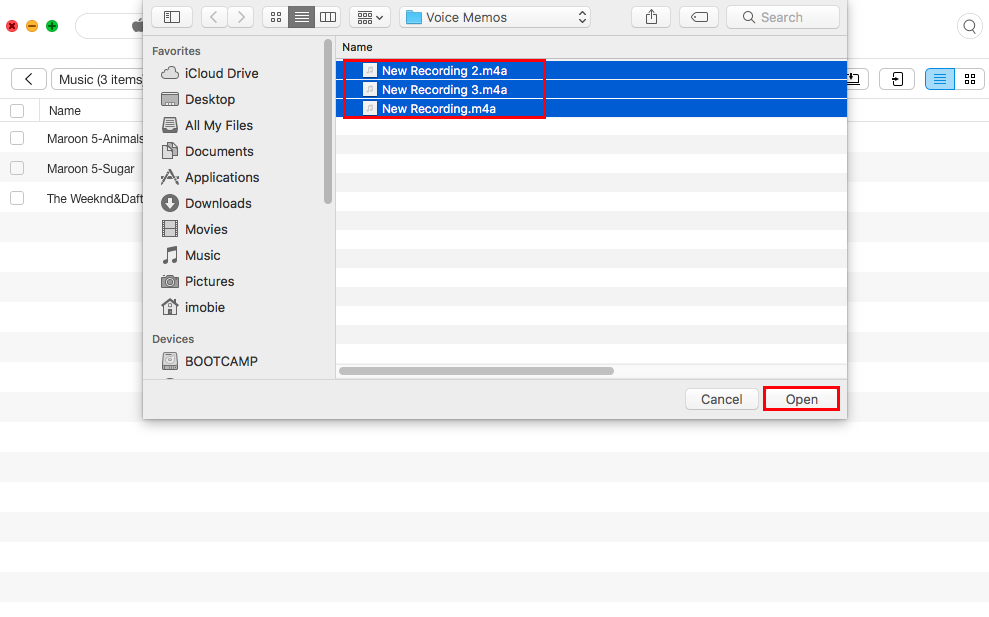Go forward in the file dialog

point(241,17)
